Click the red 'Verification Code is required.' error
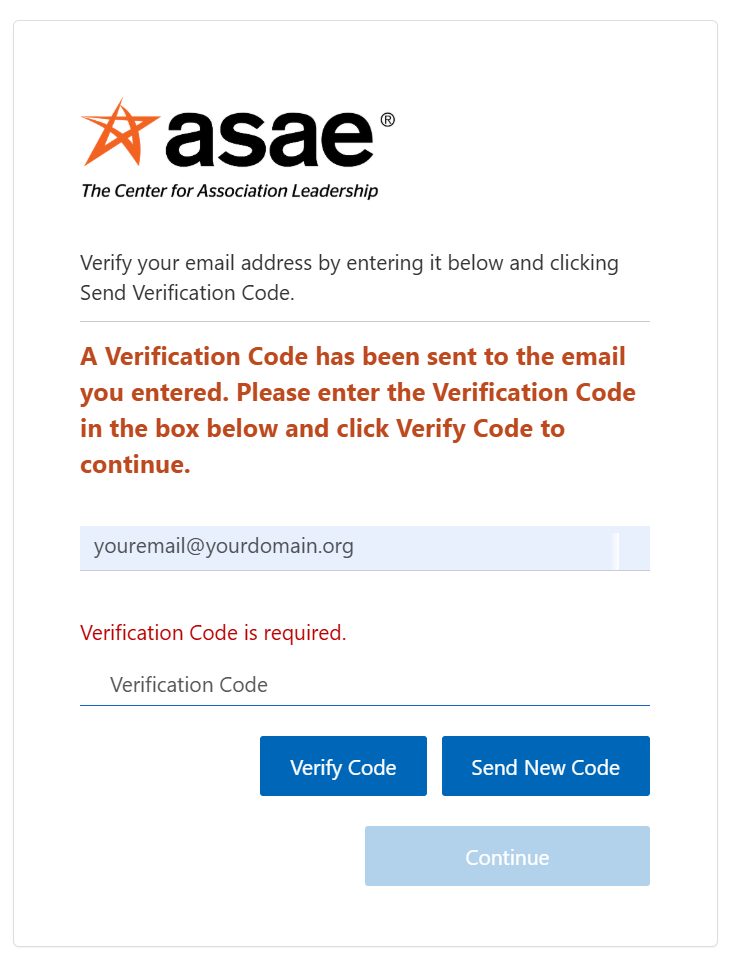Image resolution: width=745 pixels, height=973 pixels. tap(213, 633)
